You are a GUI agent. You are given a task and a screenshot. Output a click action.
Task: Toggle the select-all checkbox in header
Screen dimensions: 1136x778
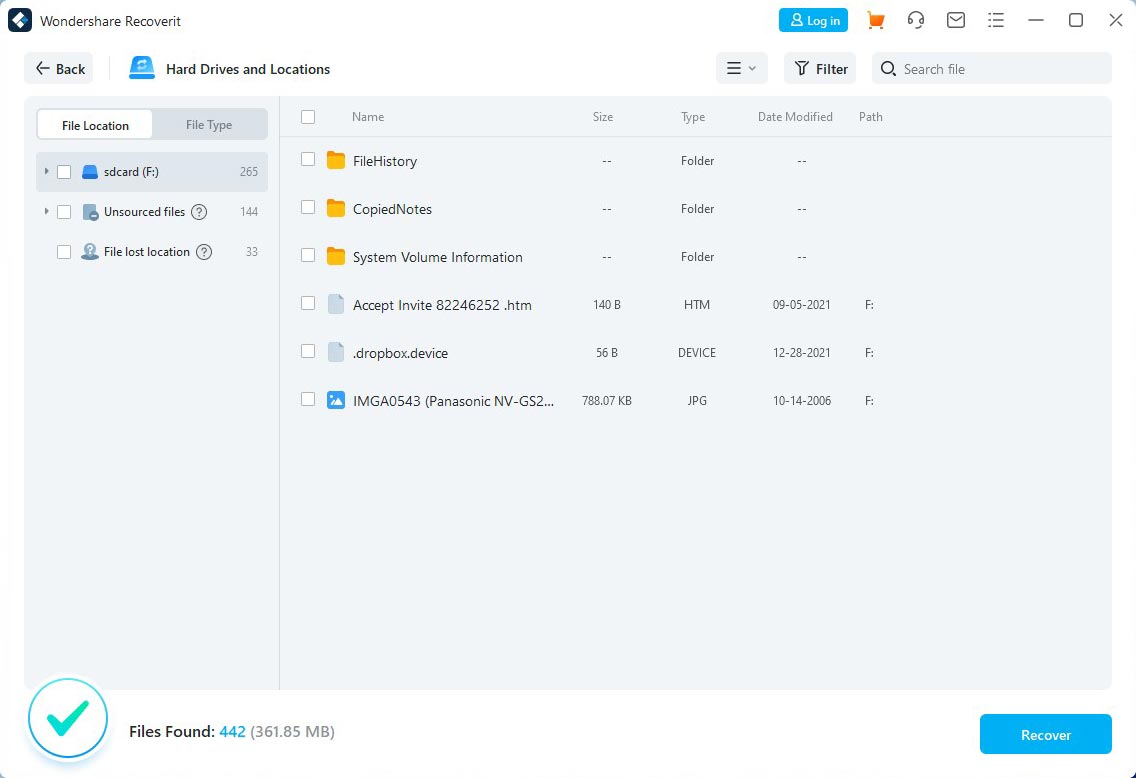[x=308, y=117]
